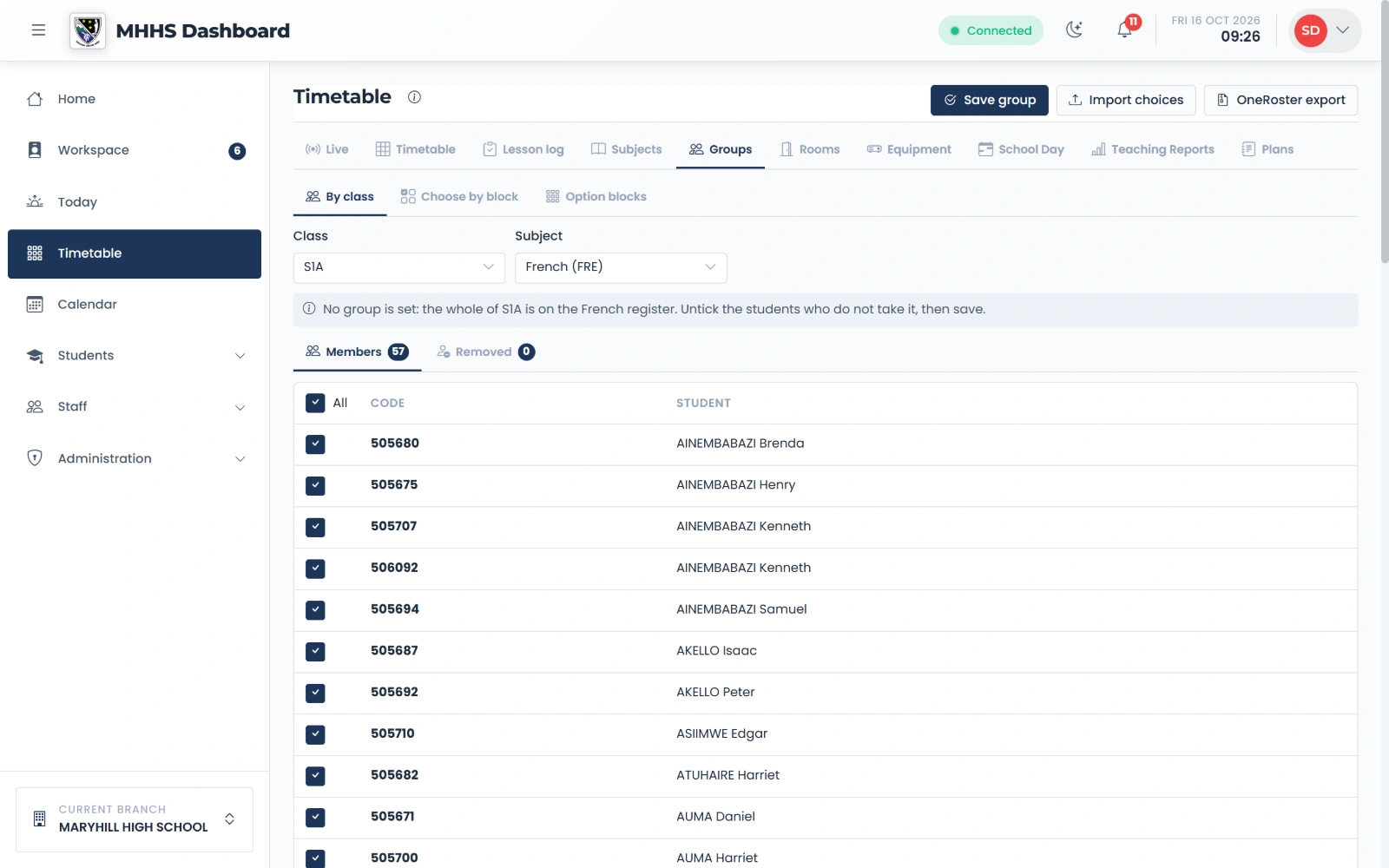Image resolution: width=1389 pixels, height=868 pixels.
Task: Open Workspace in sidebar
Action: pyautogui.click(x=135, y=150)
